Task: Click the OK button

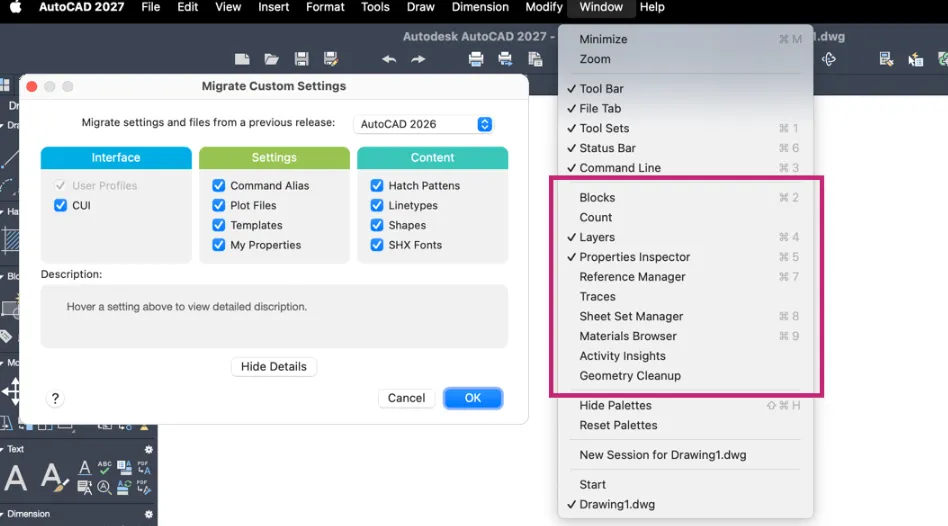Action: click(x=473, y=398)
